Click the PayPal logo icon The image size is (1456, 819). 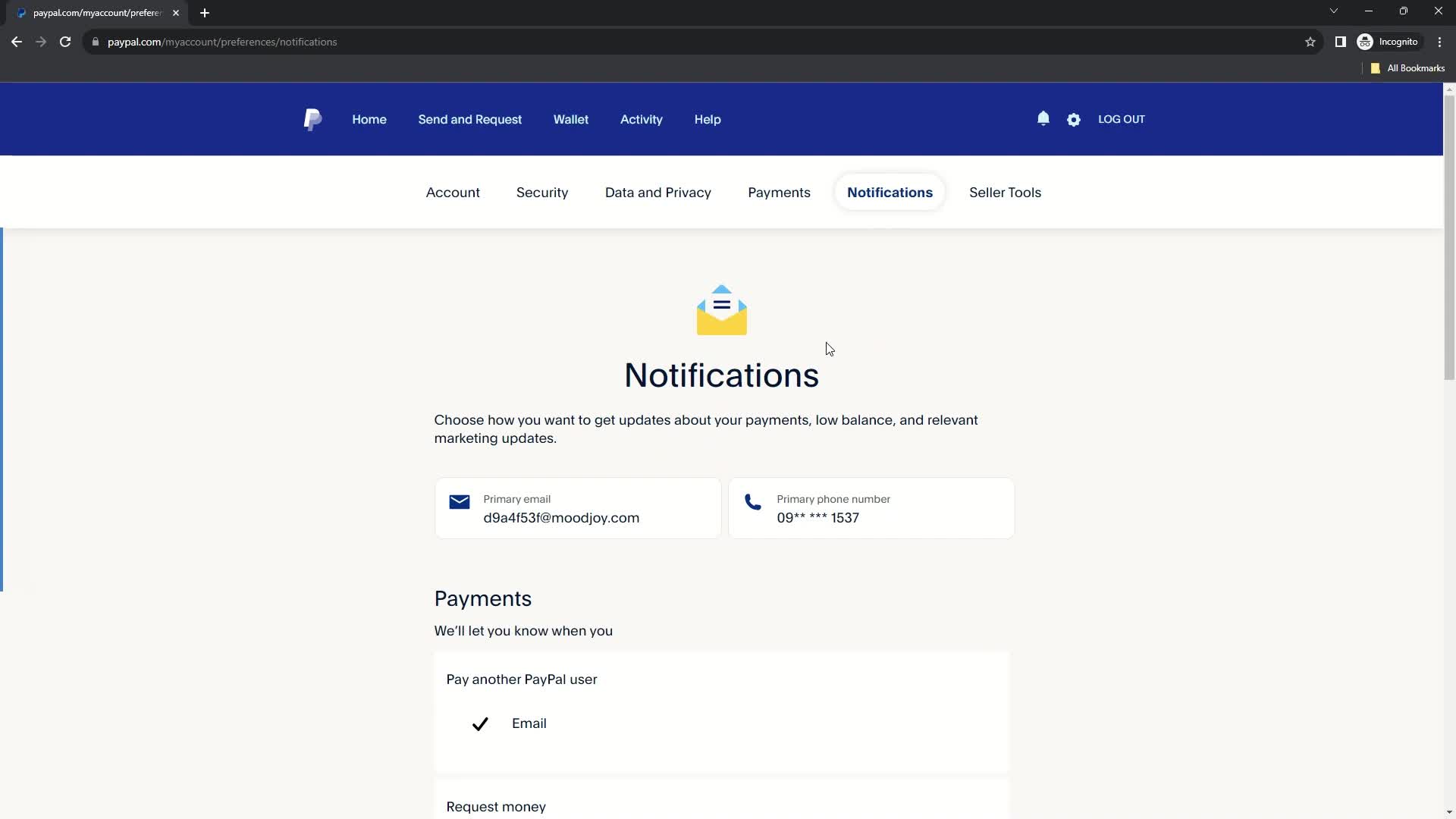[312, 119]
